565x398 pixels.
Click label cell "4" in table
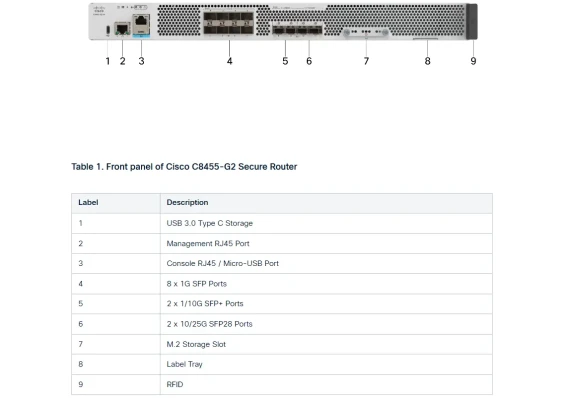[116, 284]
